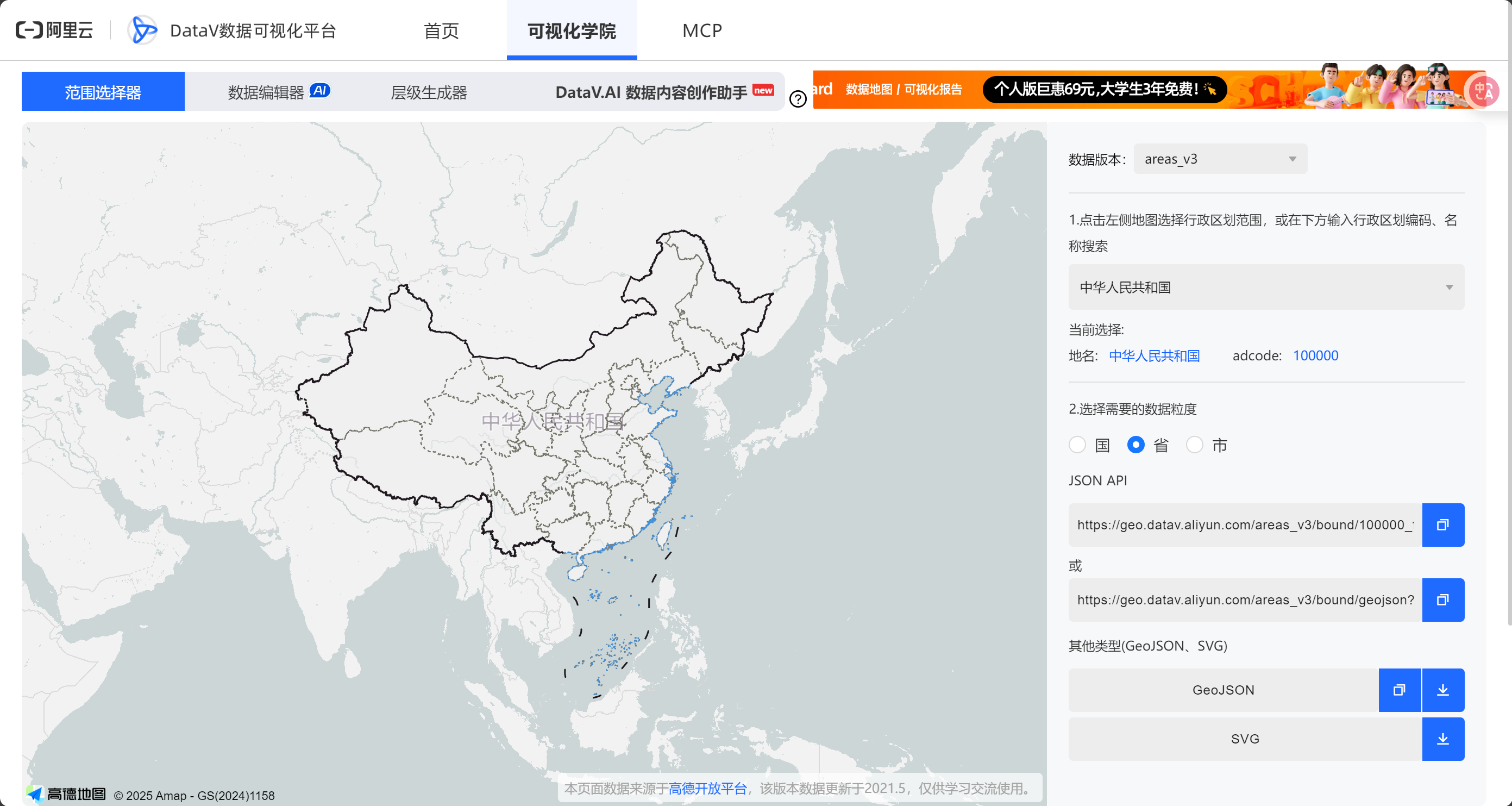Download the SVG file

point(1443,739)
